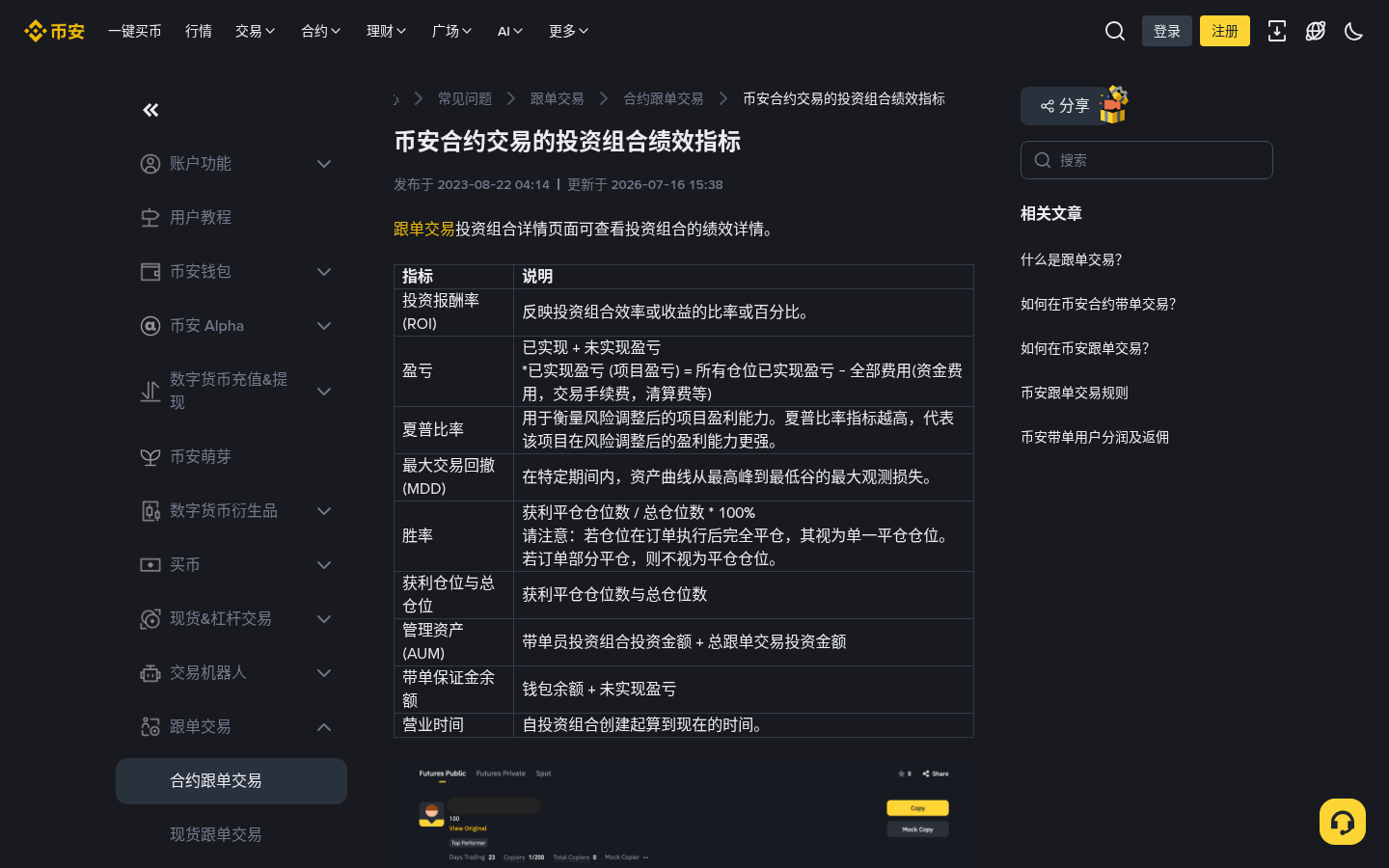Image resolution: width=1389 pixels, height=868 pixels.
Task: Open related article 什么是跟单交易?
Action: (x=1072, y=259)
